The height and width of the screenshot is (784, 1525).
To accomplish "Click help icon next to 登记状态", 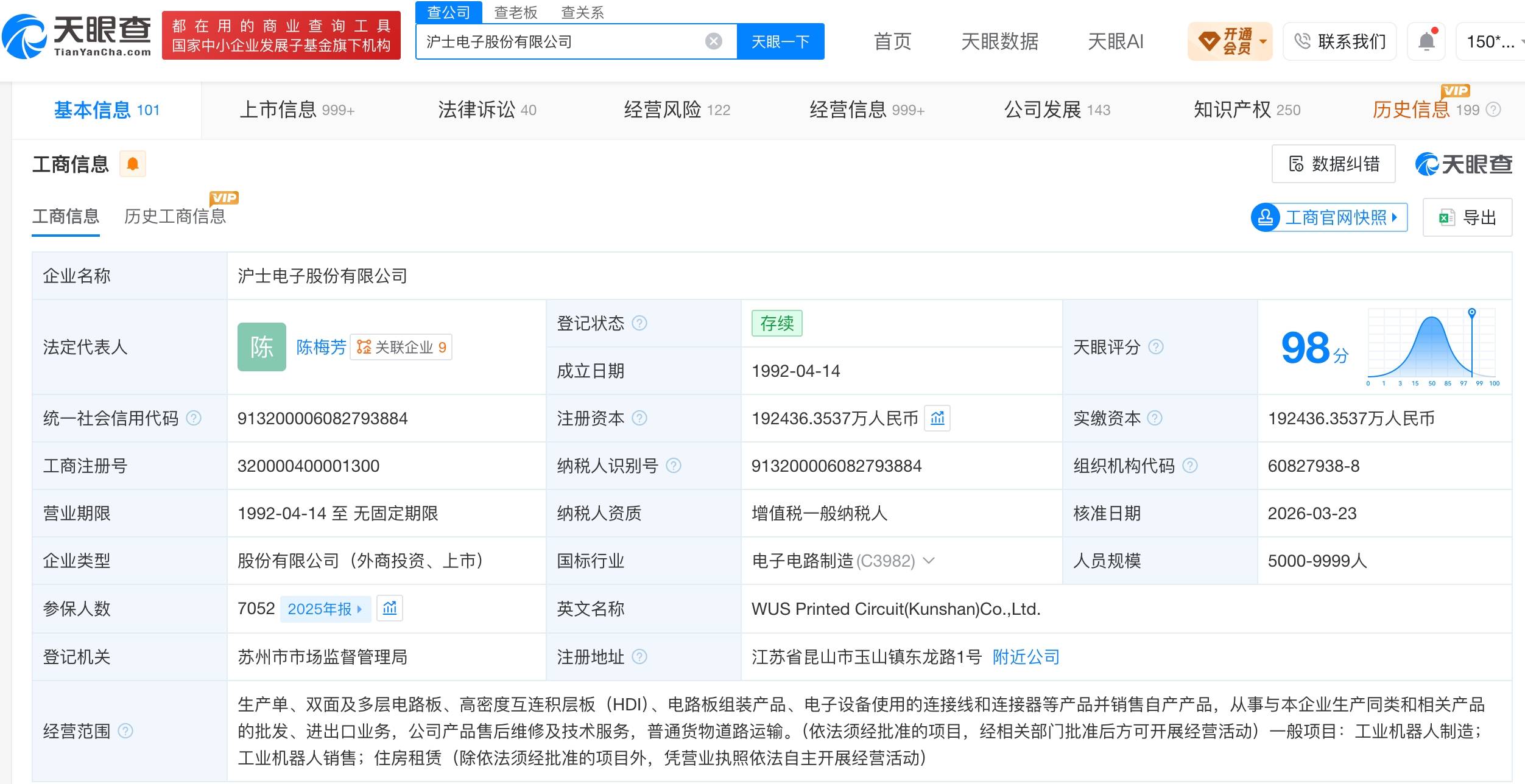I will [639, 323].
